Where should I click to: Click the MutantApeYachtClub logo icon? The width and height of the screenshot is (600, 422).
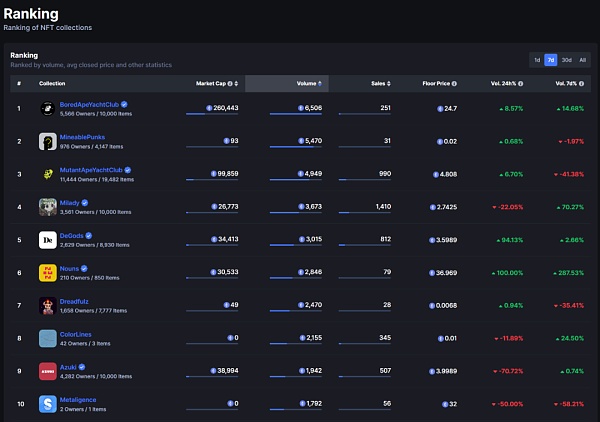(x=47, y=174)
